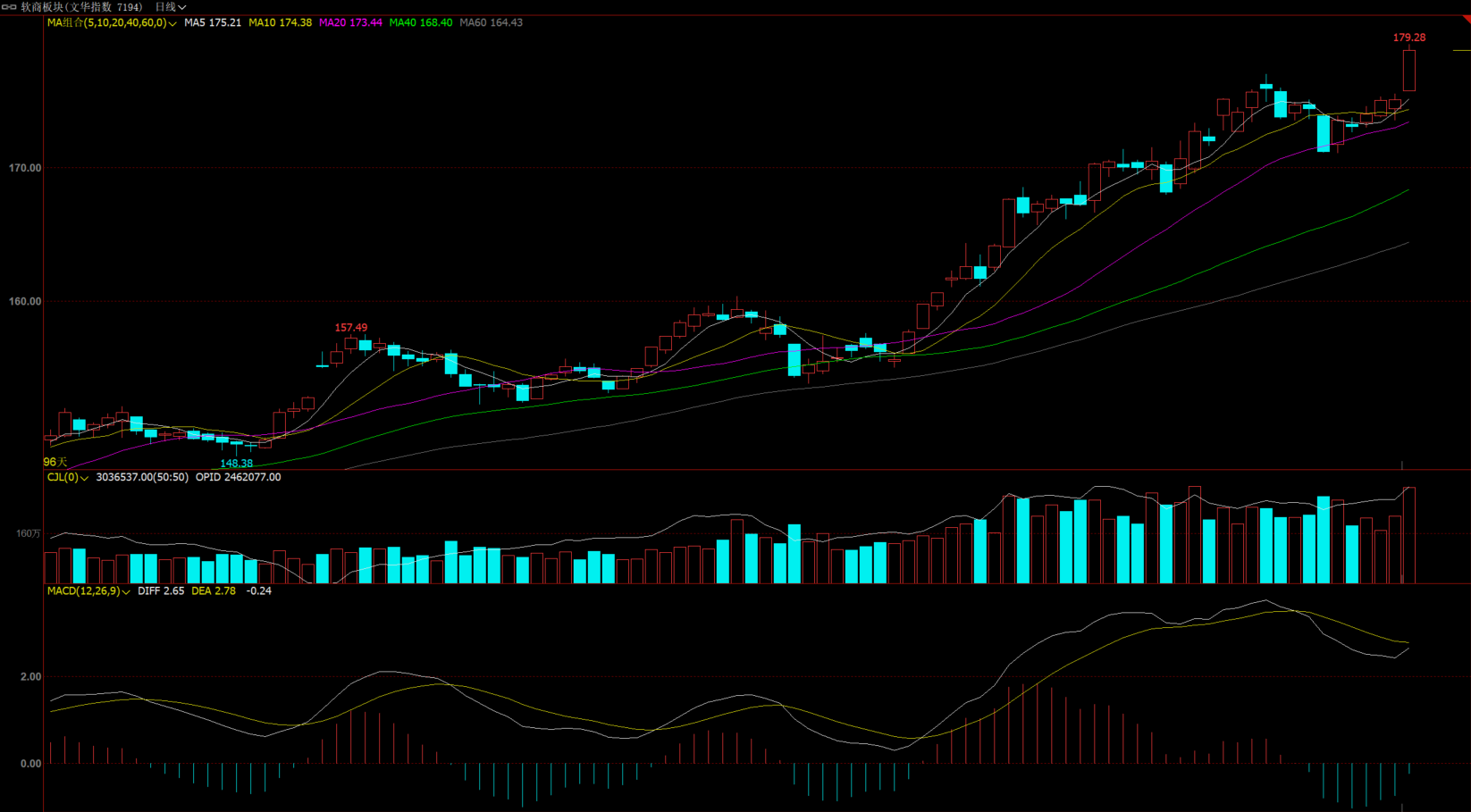Viewport: 1471px width, 812px height.
Task: Click the 0.00 MACD axis label
Action: pos(30,764)
